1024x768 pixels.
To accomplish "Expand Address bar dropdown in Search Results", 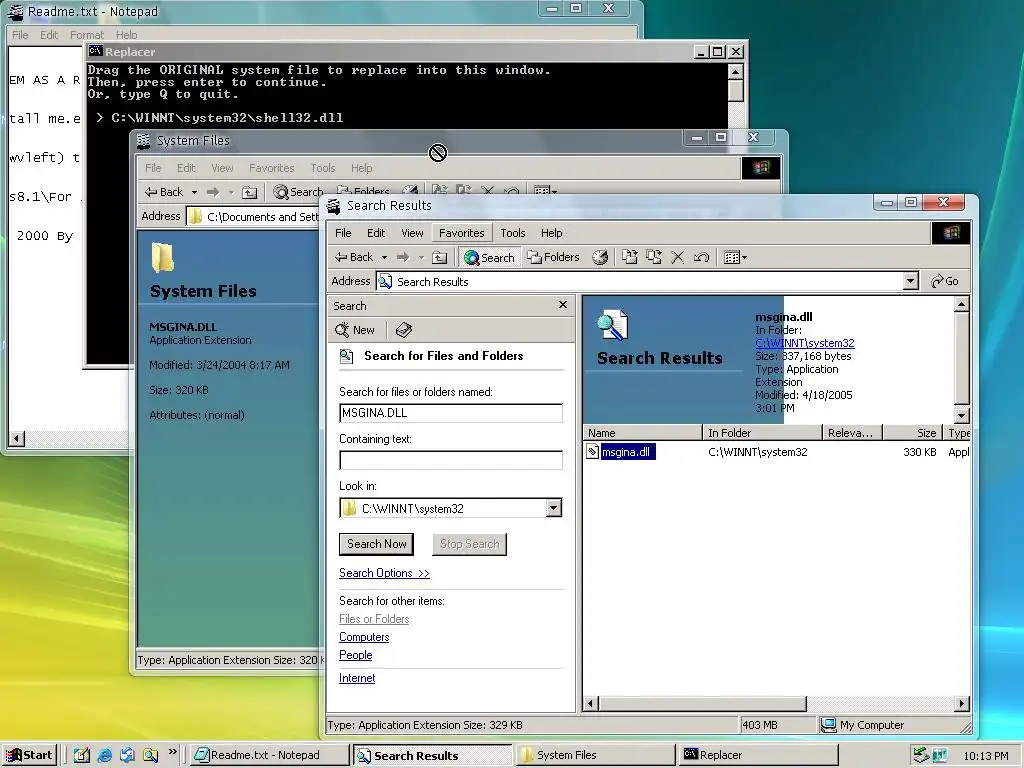I will [910, 281].
